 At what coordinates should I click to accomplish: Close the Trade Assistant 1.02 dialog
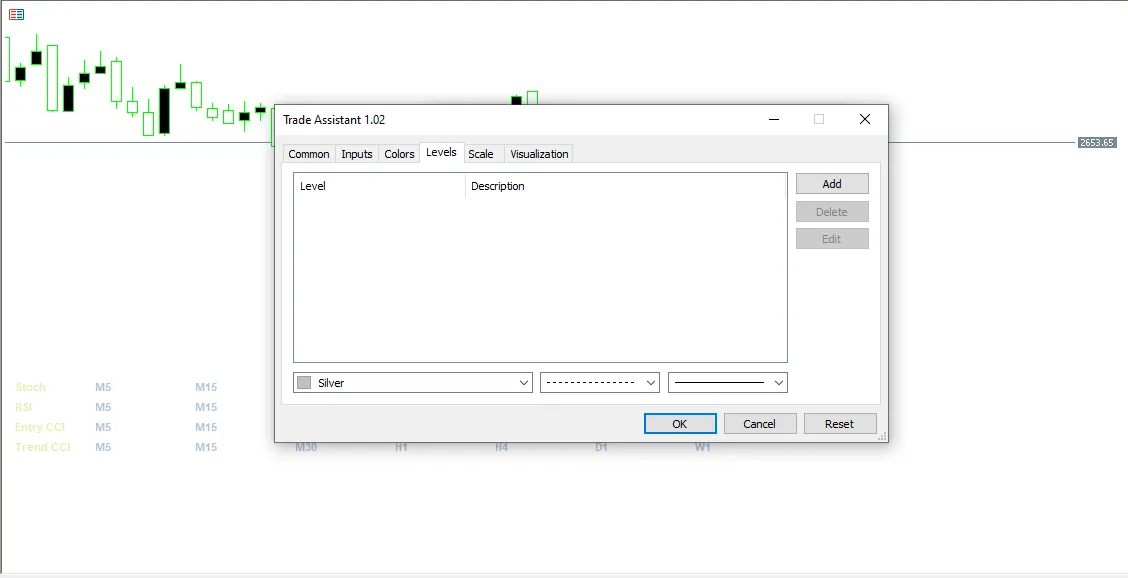tap(865, 119)
